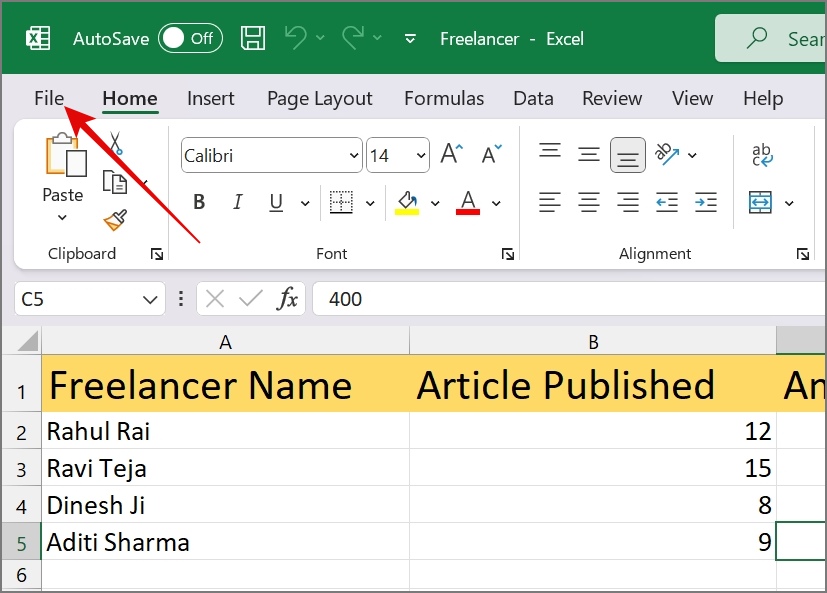Switch to the Formulas ribbon tab
827x593 pixels.
(443, 98)
